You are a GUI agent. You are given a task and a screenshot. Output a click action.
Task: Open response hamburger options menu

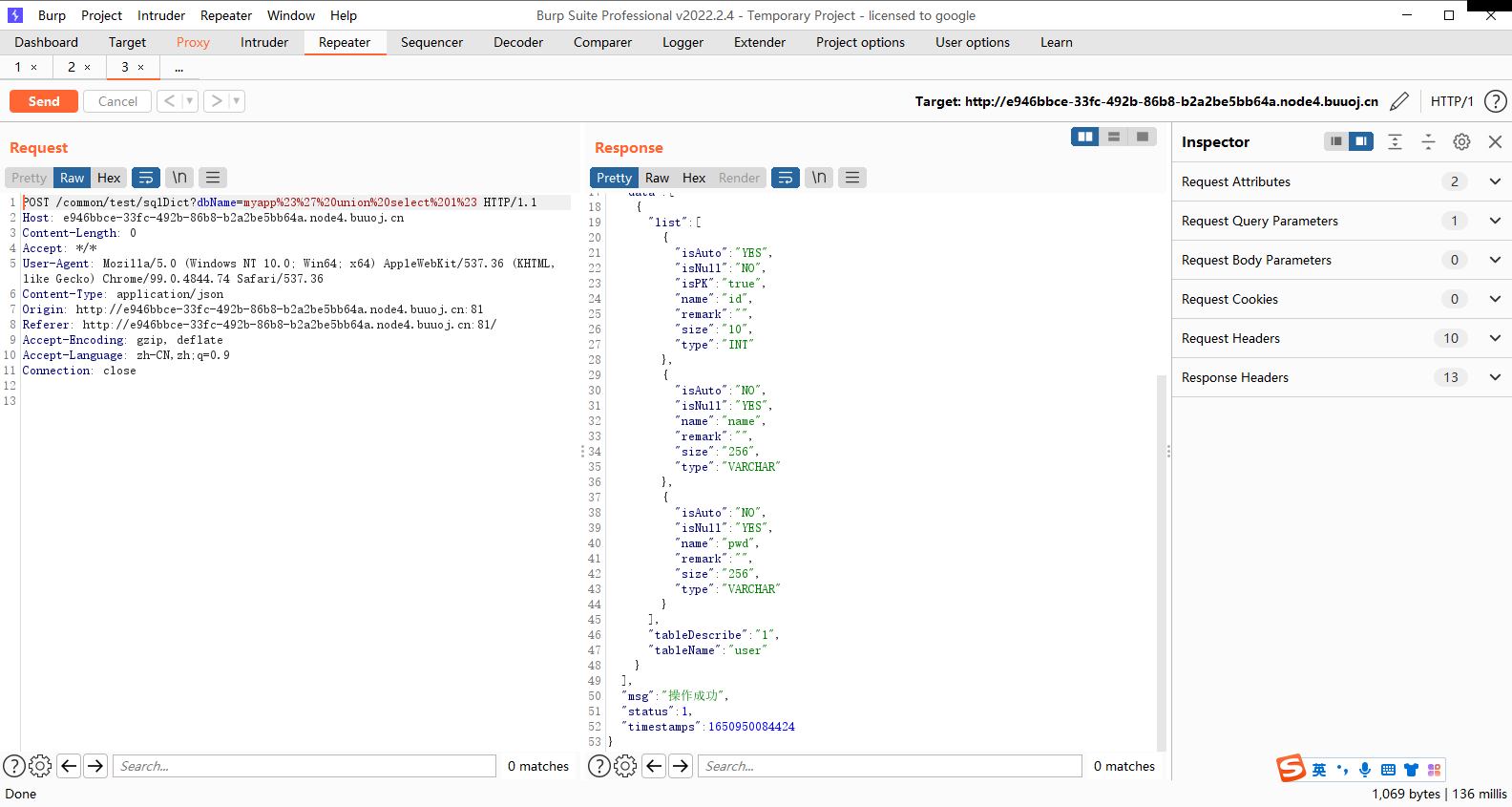pos(852,178)
